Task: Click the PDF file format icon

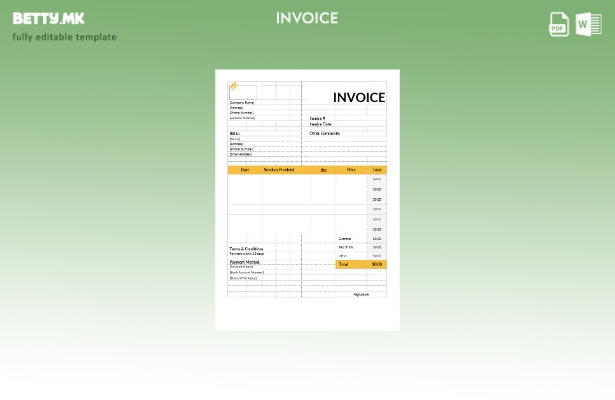Action: pos(559,24)
